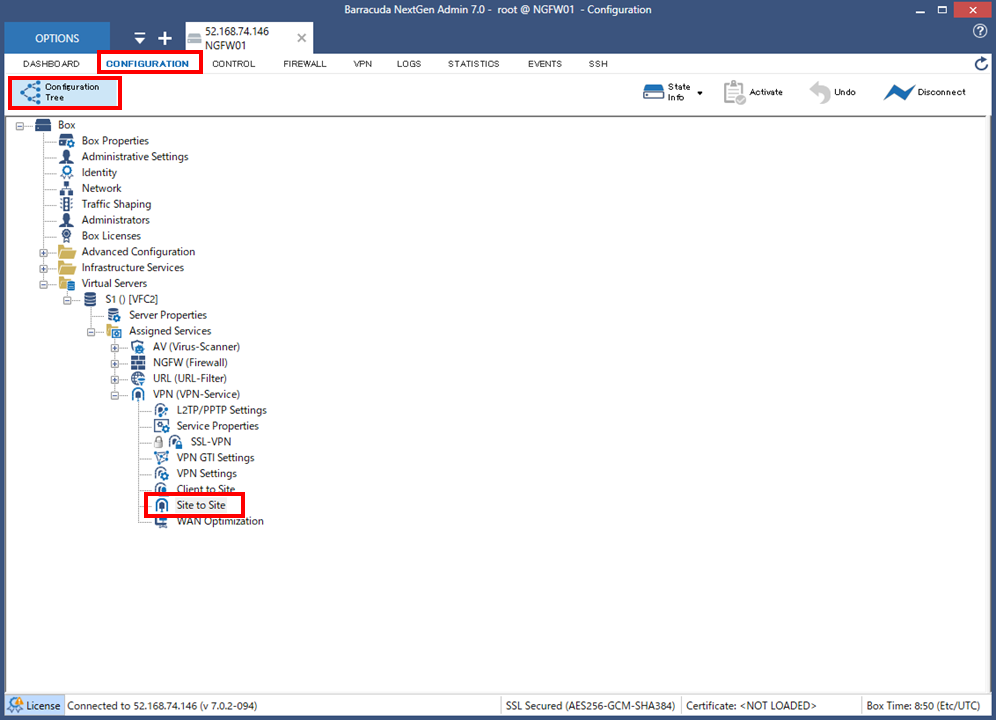The width and height of the screenshot is (996, 720).
Task: Select the WAN Optimization tree item
Action: 220,521
